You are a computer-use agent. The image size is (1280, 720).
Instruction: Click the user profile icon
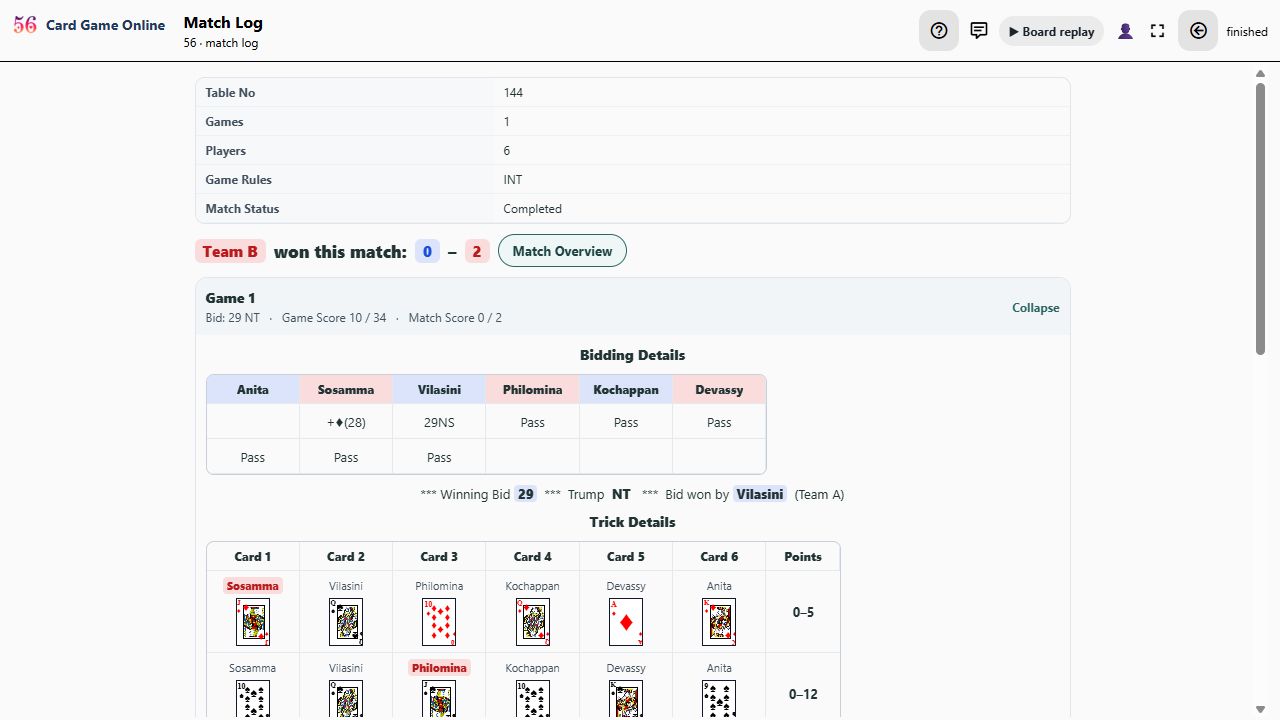(1125, 31)
